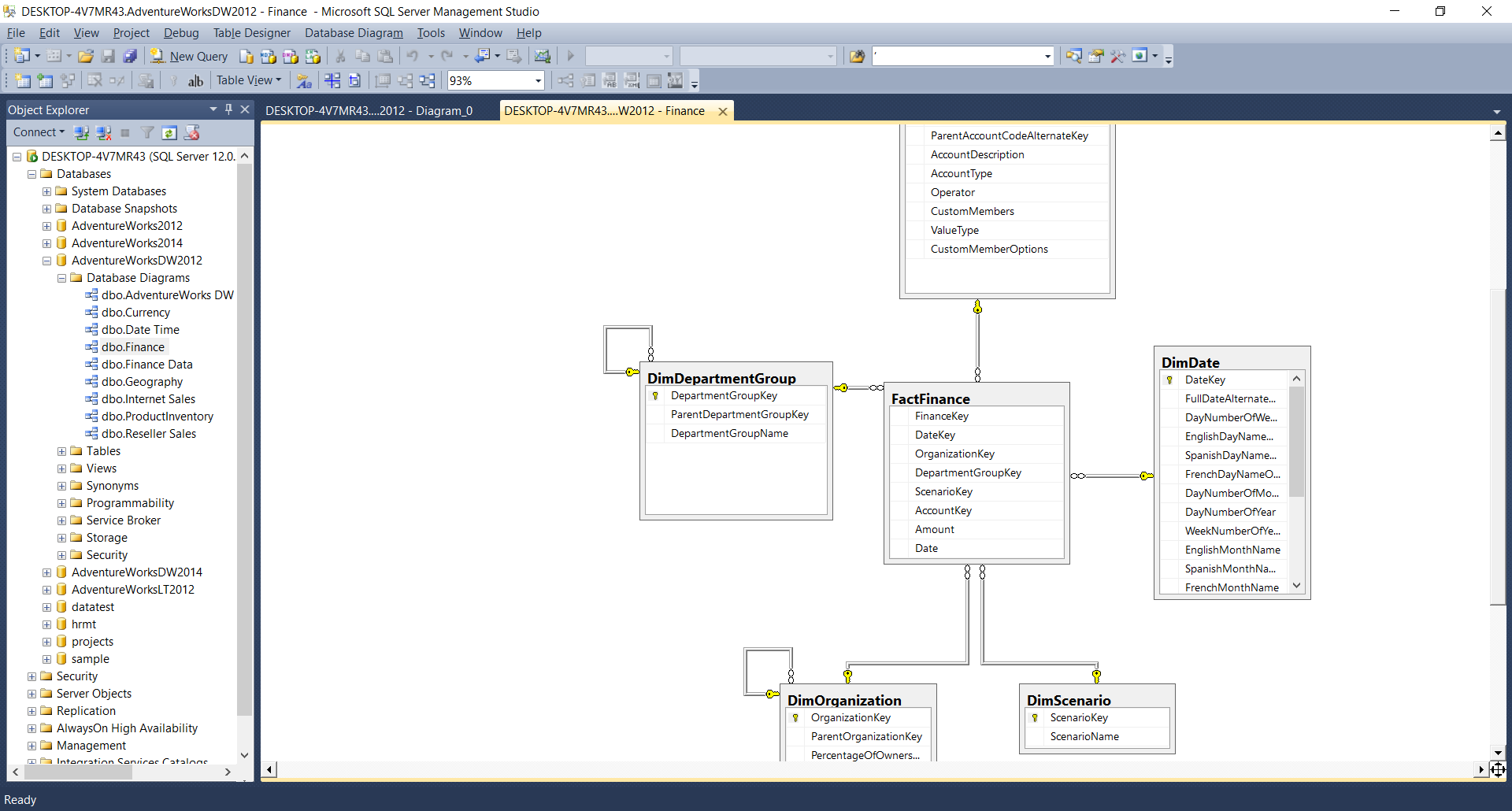Expand the Tables folder
Screen dimensions: 1512x811
(x=61, y=451)
